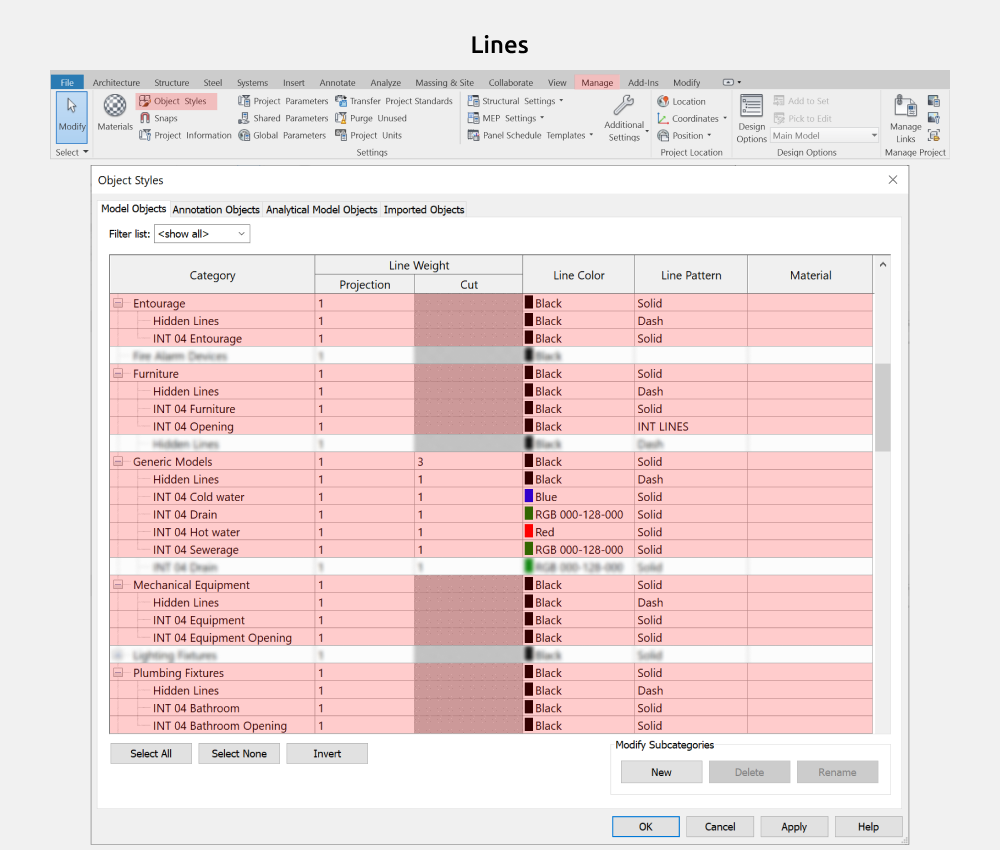Click the Select All button
1000x850 pixels.
[x=151, y=754]
